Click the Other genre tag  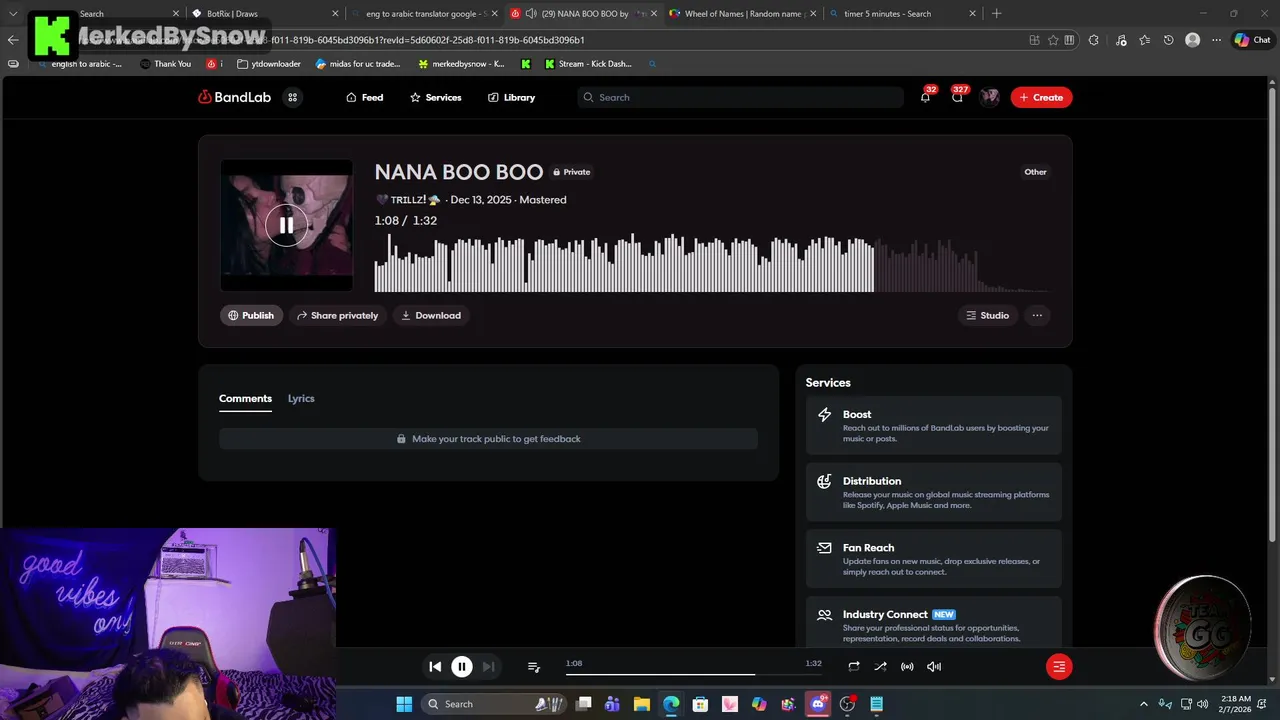click(1035, 172)
